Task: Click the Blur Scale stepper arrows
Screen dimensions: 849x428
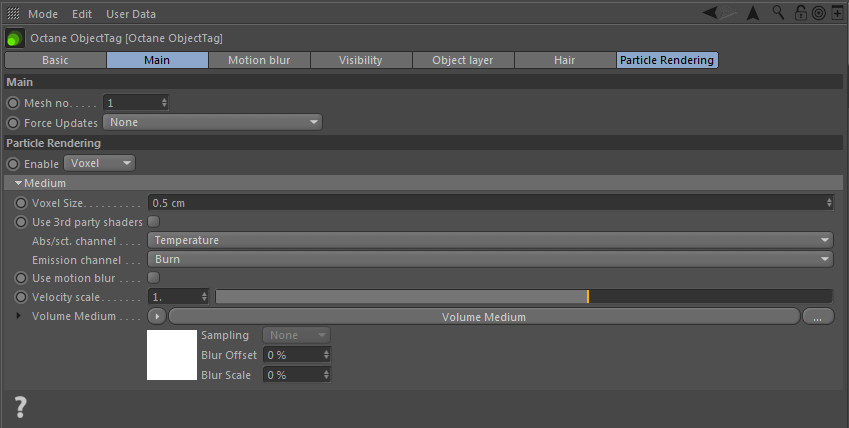Action: click(326, 375)
